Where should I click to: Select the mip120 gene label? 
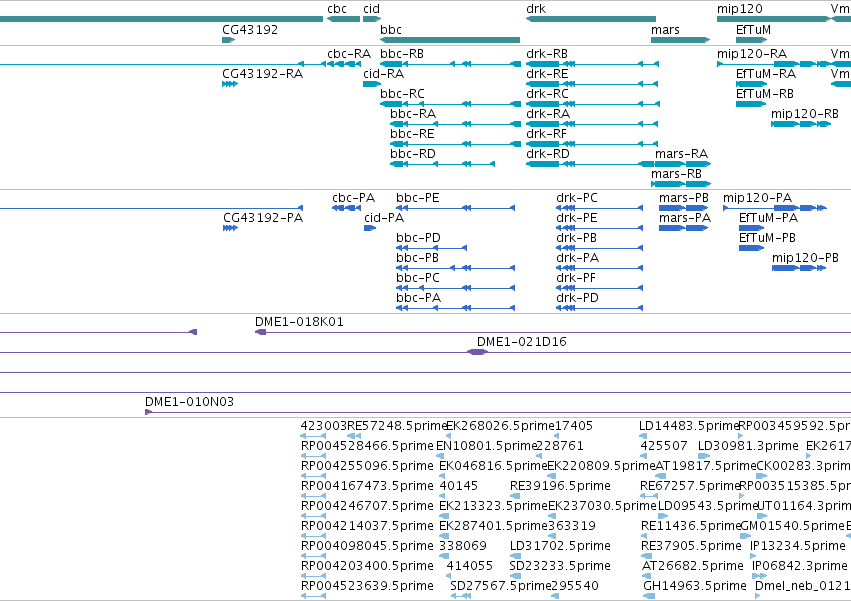tap(739, 9)
